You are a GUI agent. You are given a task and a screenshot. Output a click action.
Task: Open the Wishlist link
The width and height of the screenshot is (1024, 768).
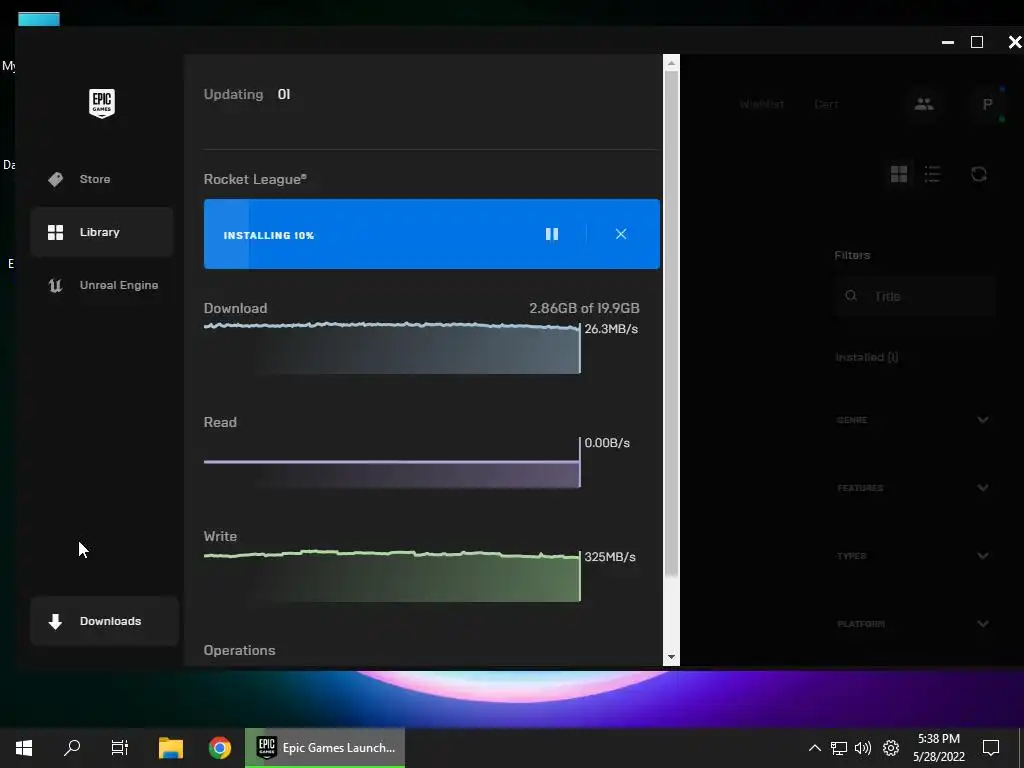[x=761, y=104]
